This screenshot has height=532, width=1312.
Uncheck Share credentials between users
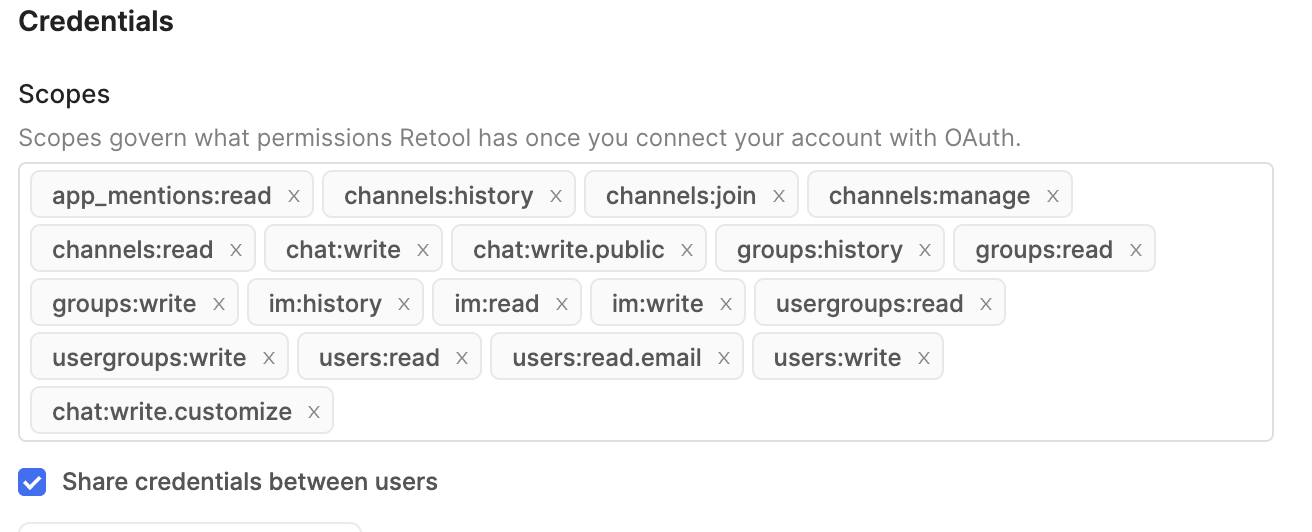tap(33, 483)
